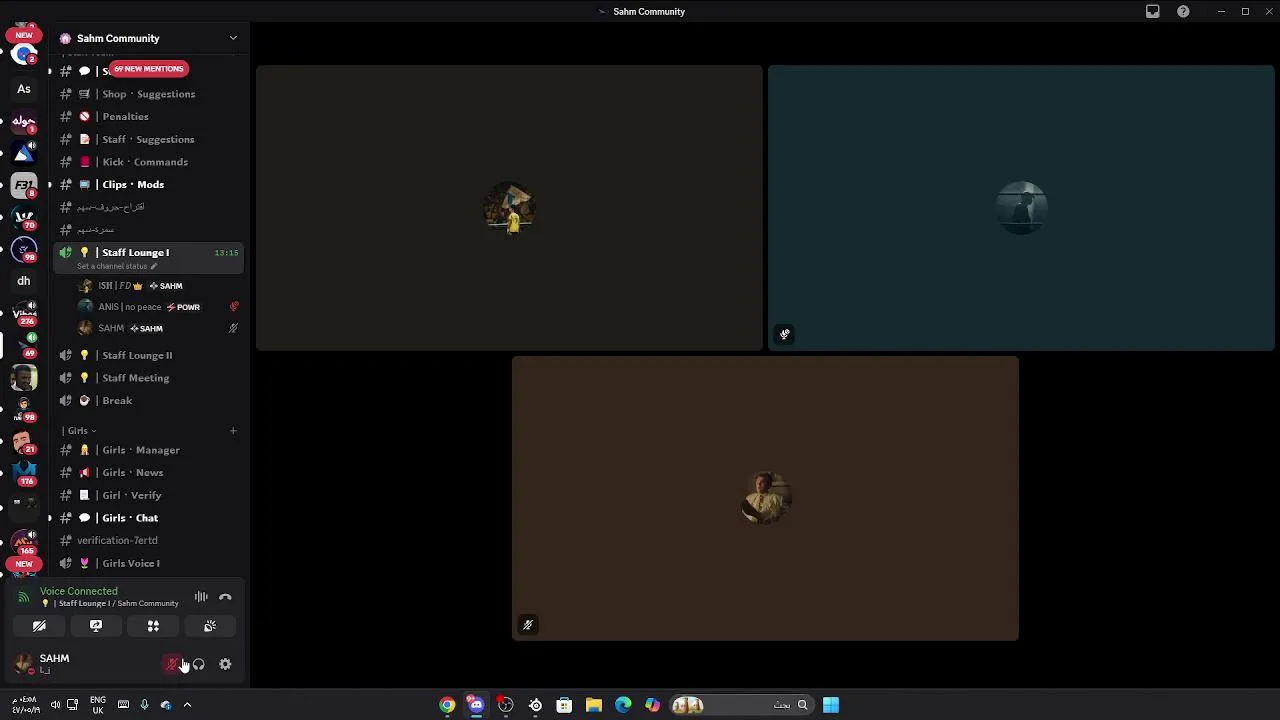
Task: Open Girls · News announcement channel
Action: click(147, 473)
